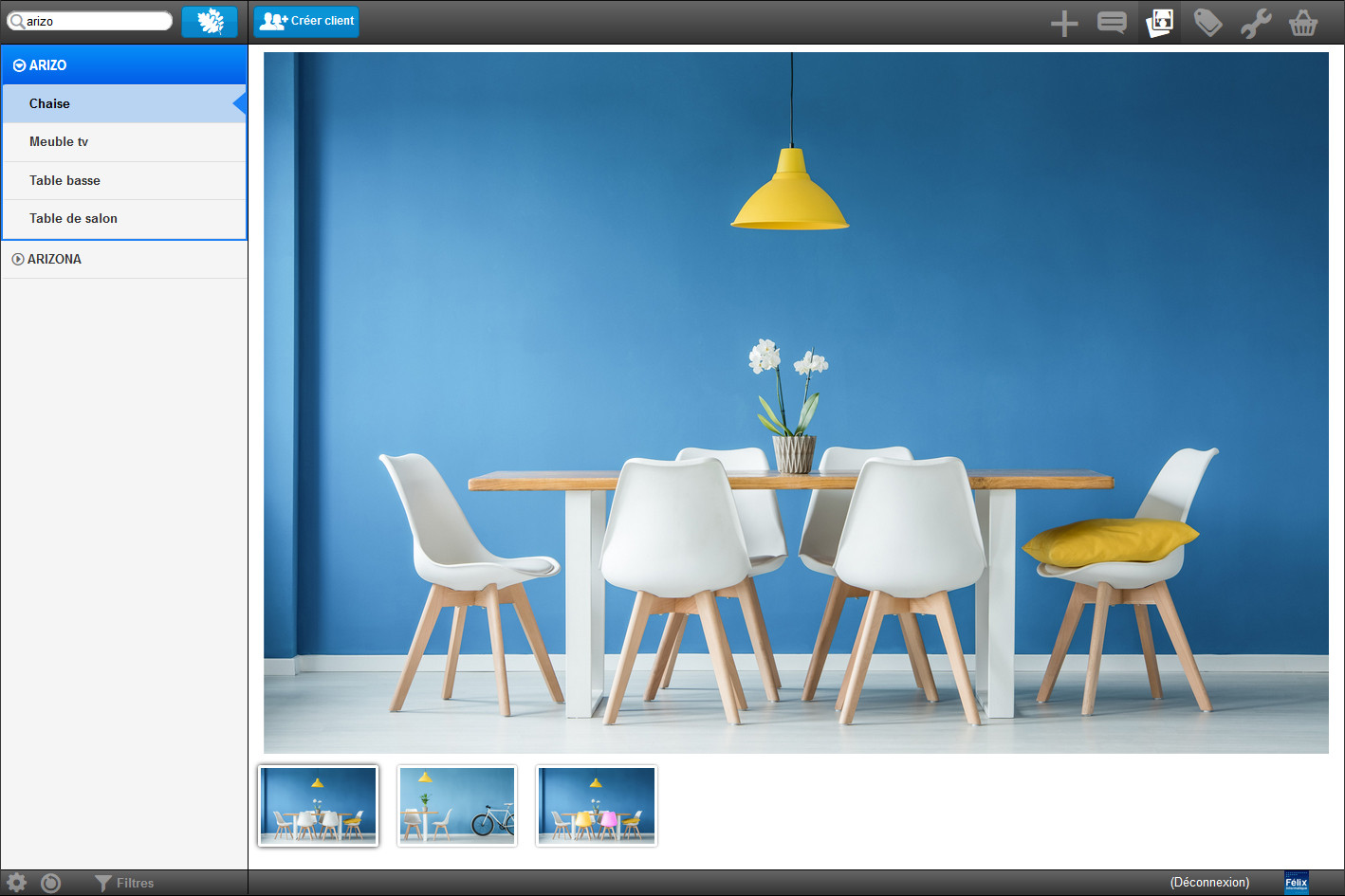
Task: Open the wrench tools icon
Action: pyautogui.click(x=1256, y=23)
